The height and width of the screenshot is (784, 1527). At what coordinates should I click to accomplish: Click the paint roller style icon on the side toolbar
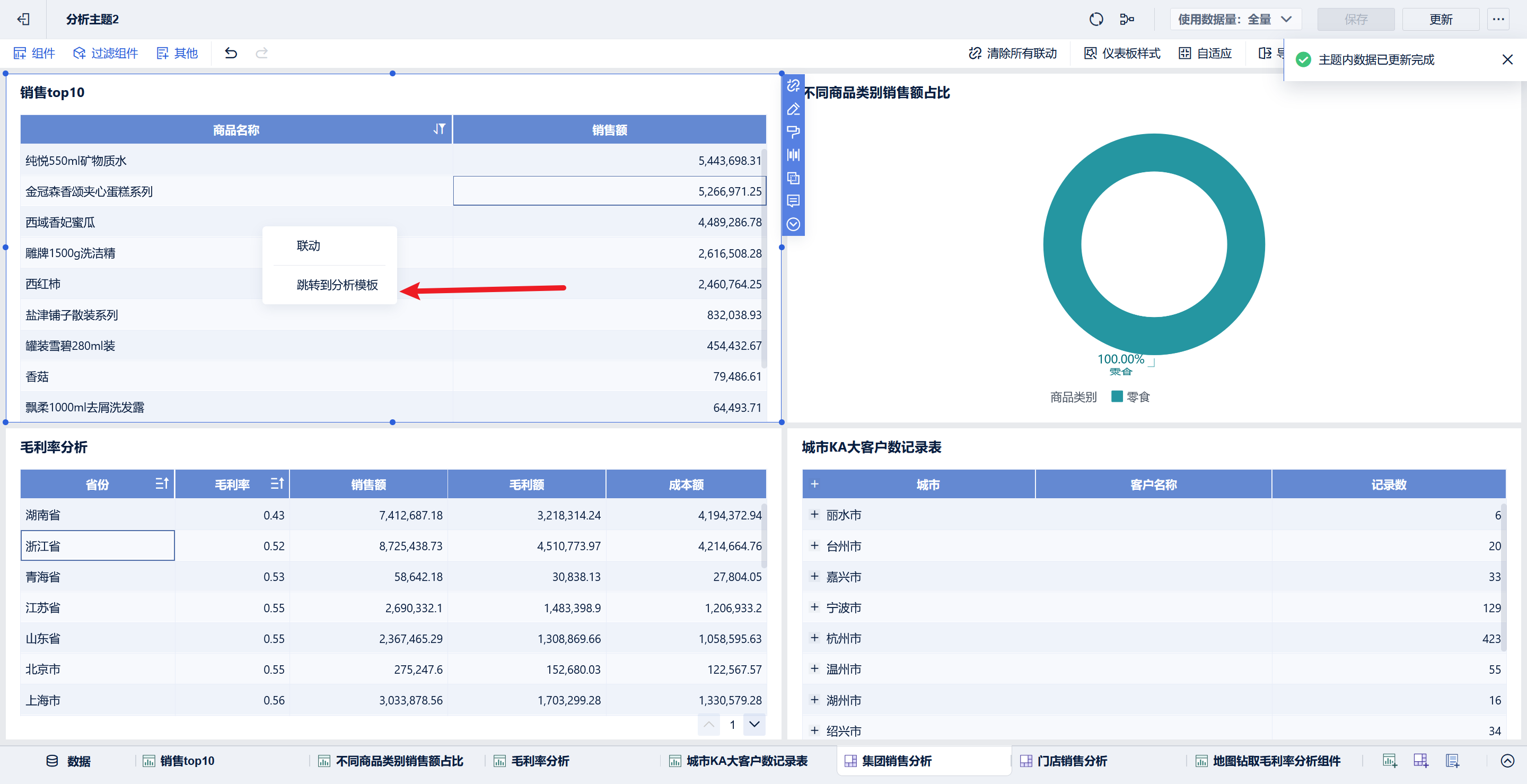(793, 131)
